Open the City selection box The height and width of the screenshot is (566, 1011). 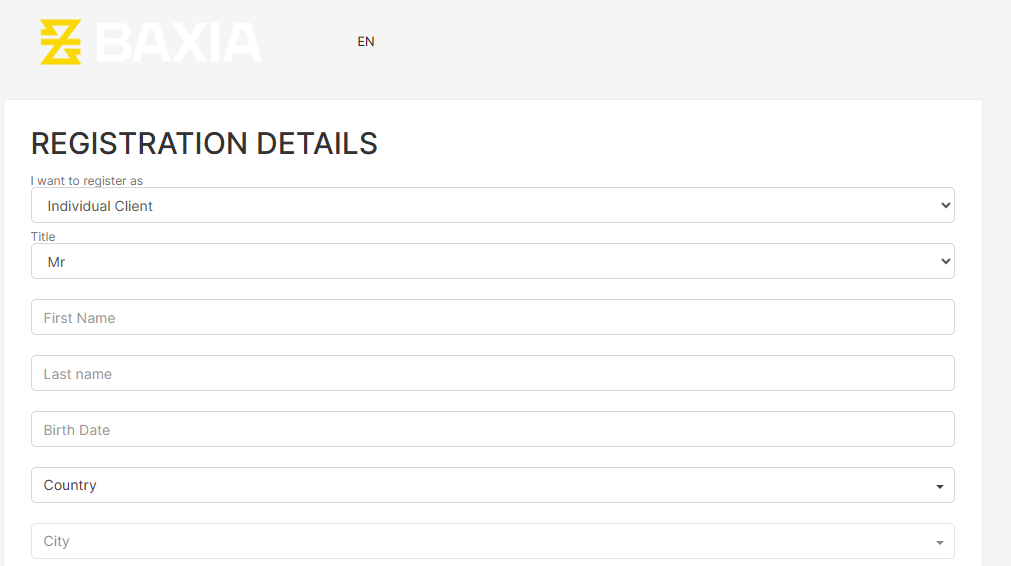pos(493,541)
